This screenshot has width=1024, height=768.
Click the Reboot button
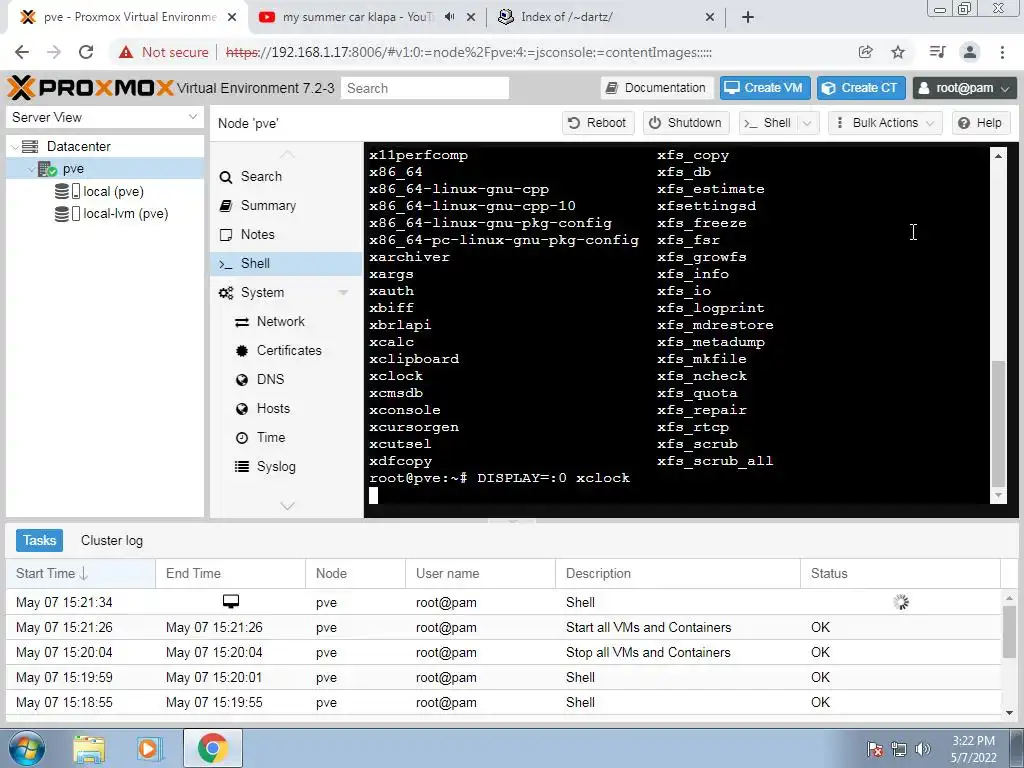coord(598,123)
